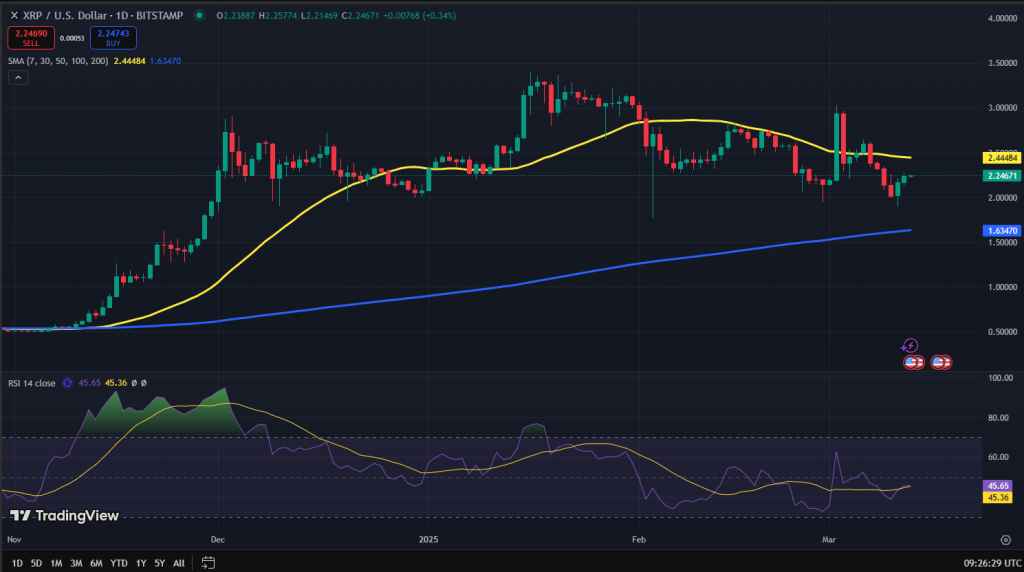Viewport: 1024px width, 572px height.
Task: Click the blue 1.63470 SMA legend value
Action: tap(165, 61)
